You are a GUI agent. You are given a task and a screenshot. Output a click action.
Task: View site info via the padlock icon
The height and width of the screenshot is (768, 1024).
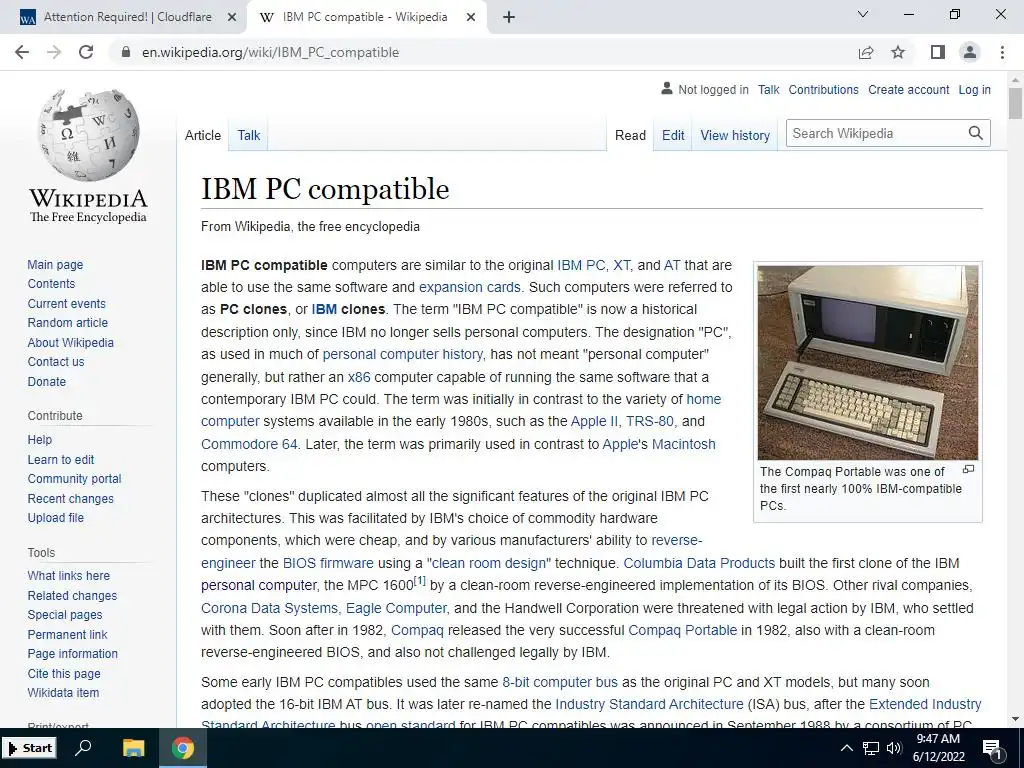click(127, 52)
